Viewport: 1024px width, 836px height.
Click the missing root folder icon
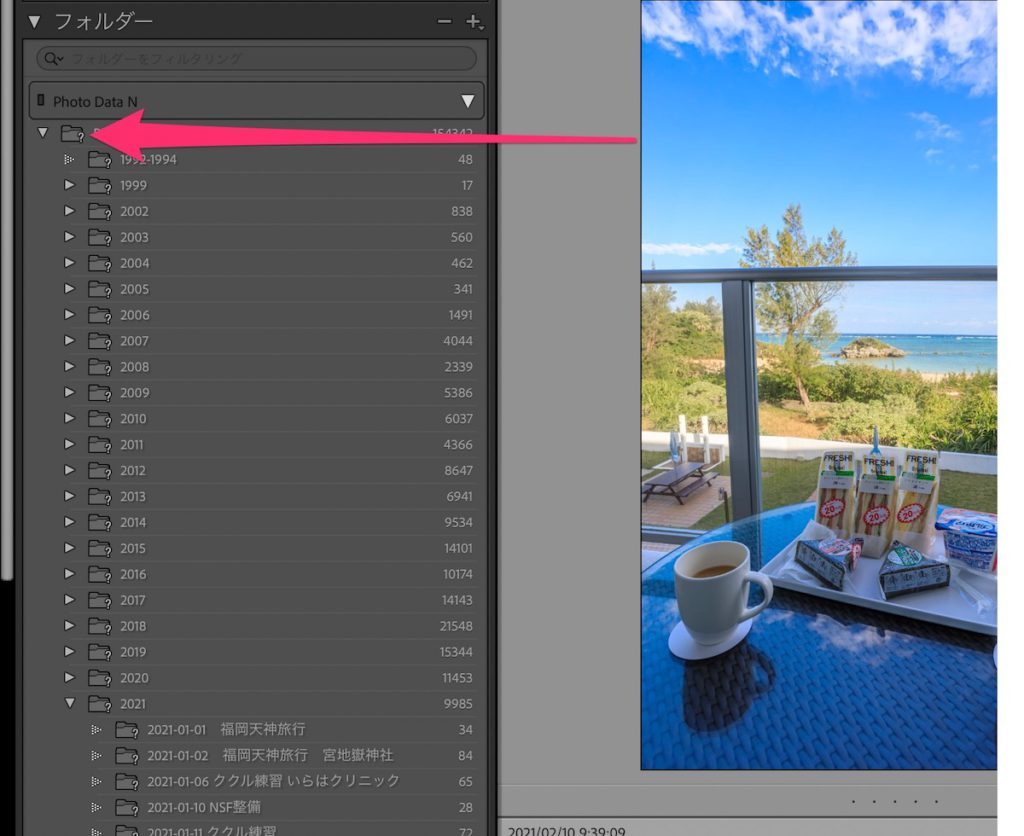[x=72, y=134]
